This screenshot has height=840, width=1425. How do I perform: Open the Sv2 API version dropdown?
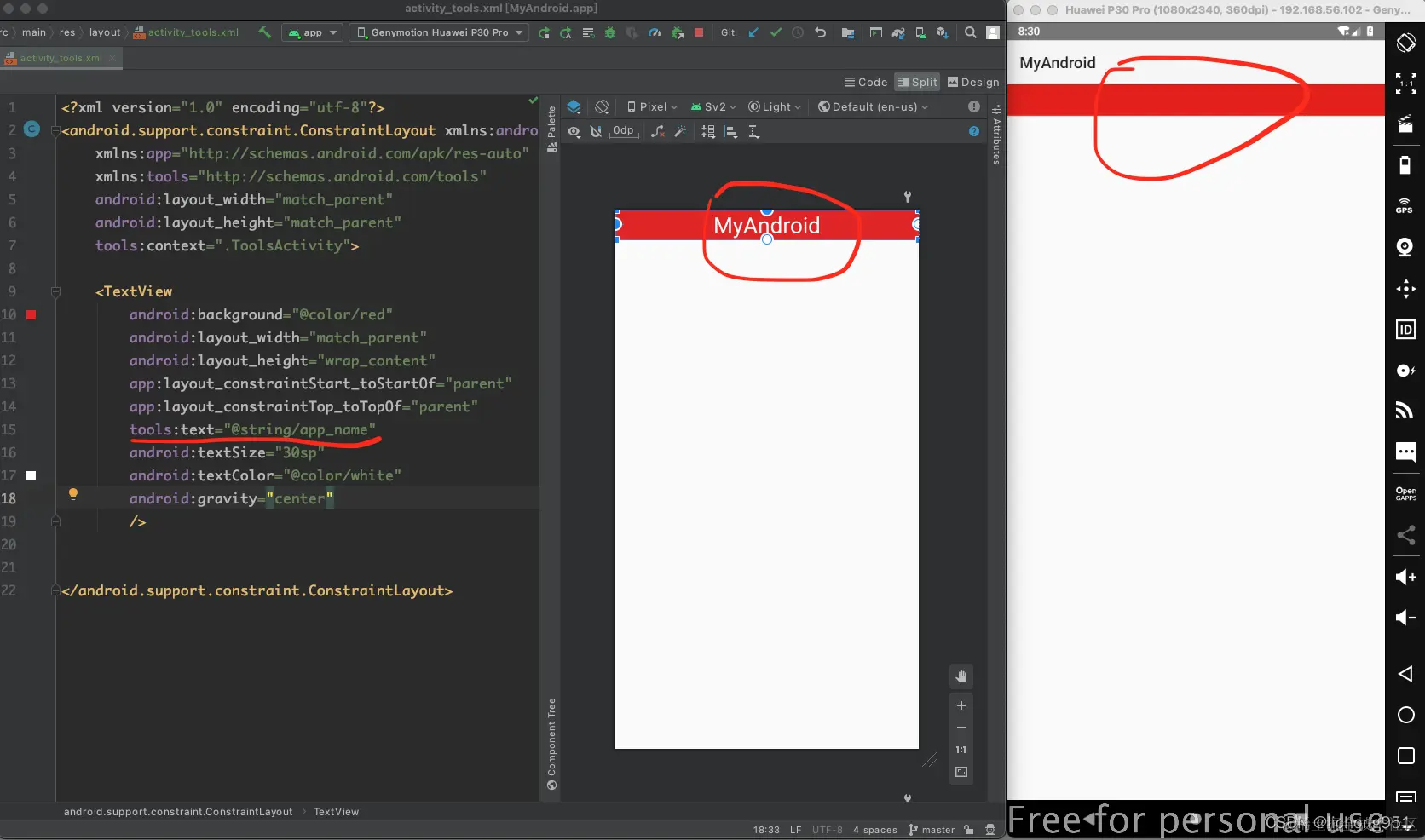713,106
